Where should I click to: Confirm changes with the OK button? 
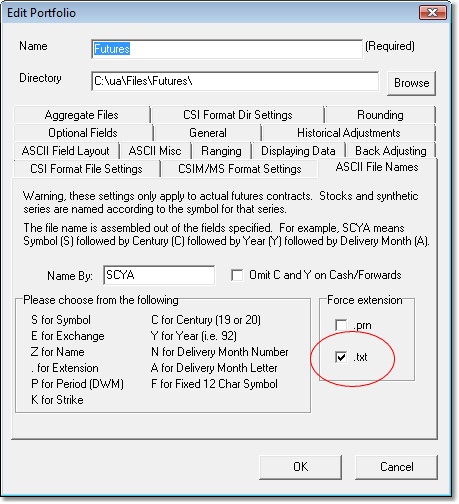[x=301, y=467]
